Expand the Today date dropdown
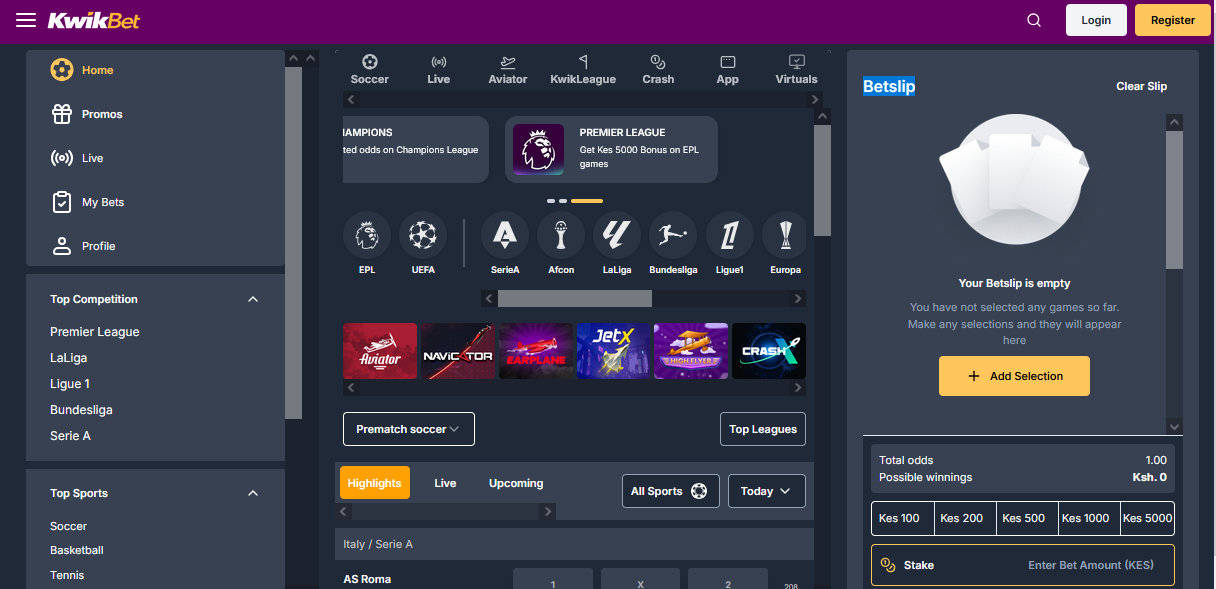The height and width of the screenshot is (589, 1216). 766,490
